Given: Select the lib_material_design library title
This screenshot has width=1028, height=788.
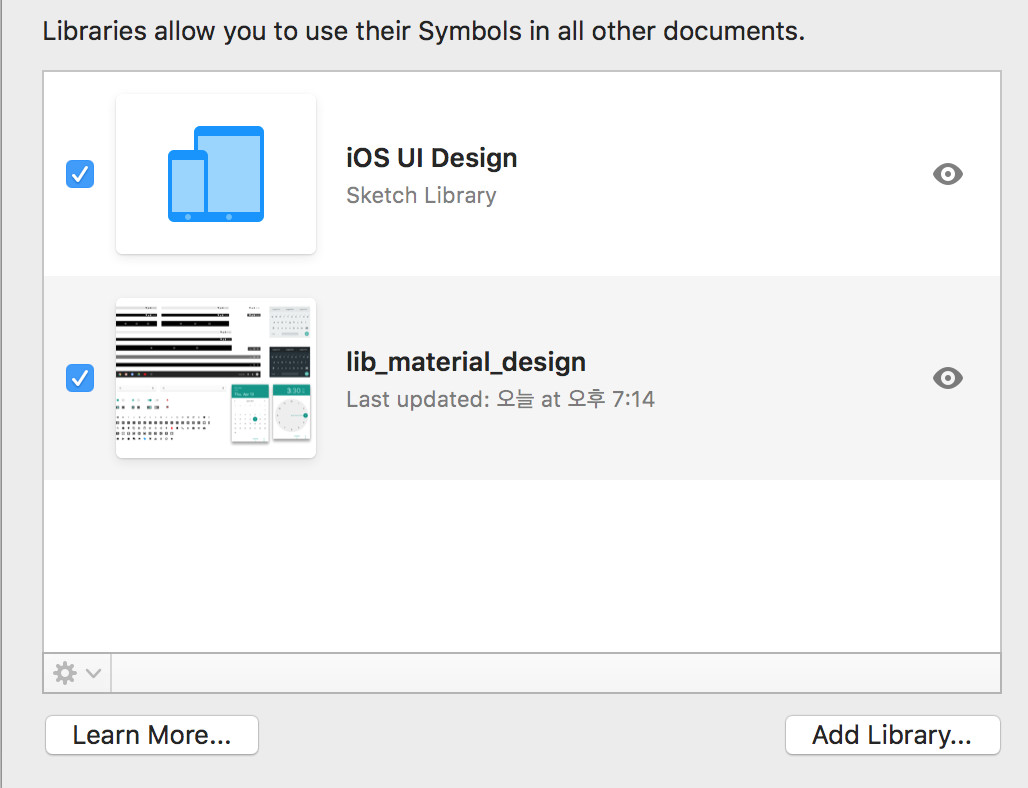Looking at the screenshot, I should [x=466, y=361].
